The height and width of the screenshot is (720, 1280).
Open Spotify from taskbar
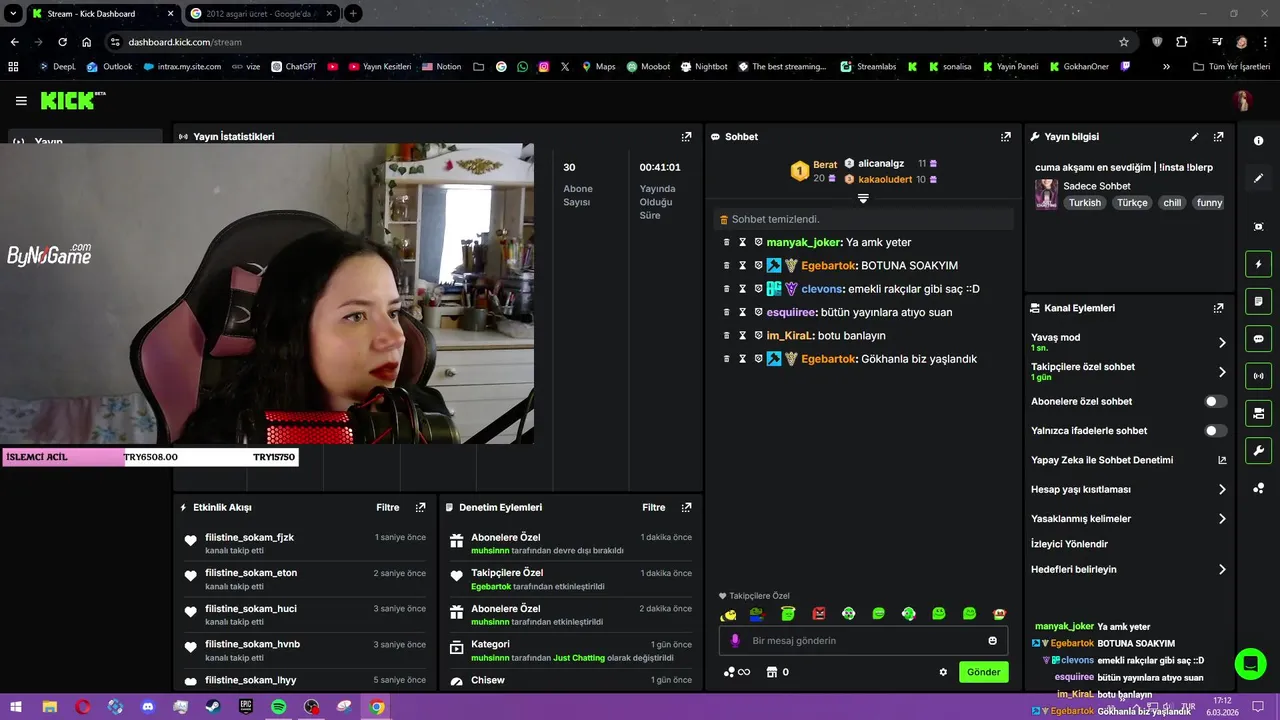tap(279, 707)
